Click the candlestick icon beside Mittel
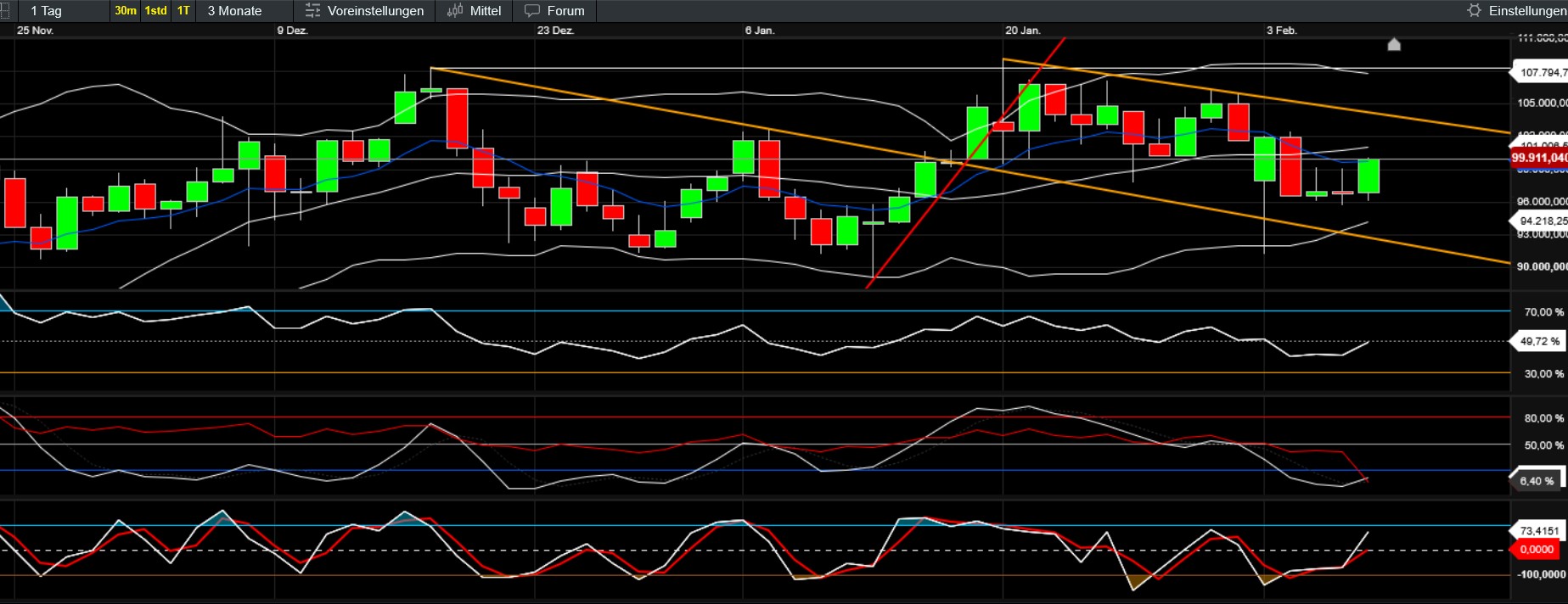This screenshot has width=1568, height=604. coord(455,11)
